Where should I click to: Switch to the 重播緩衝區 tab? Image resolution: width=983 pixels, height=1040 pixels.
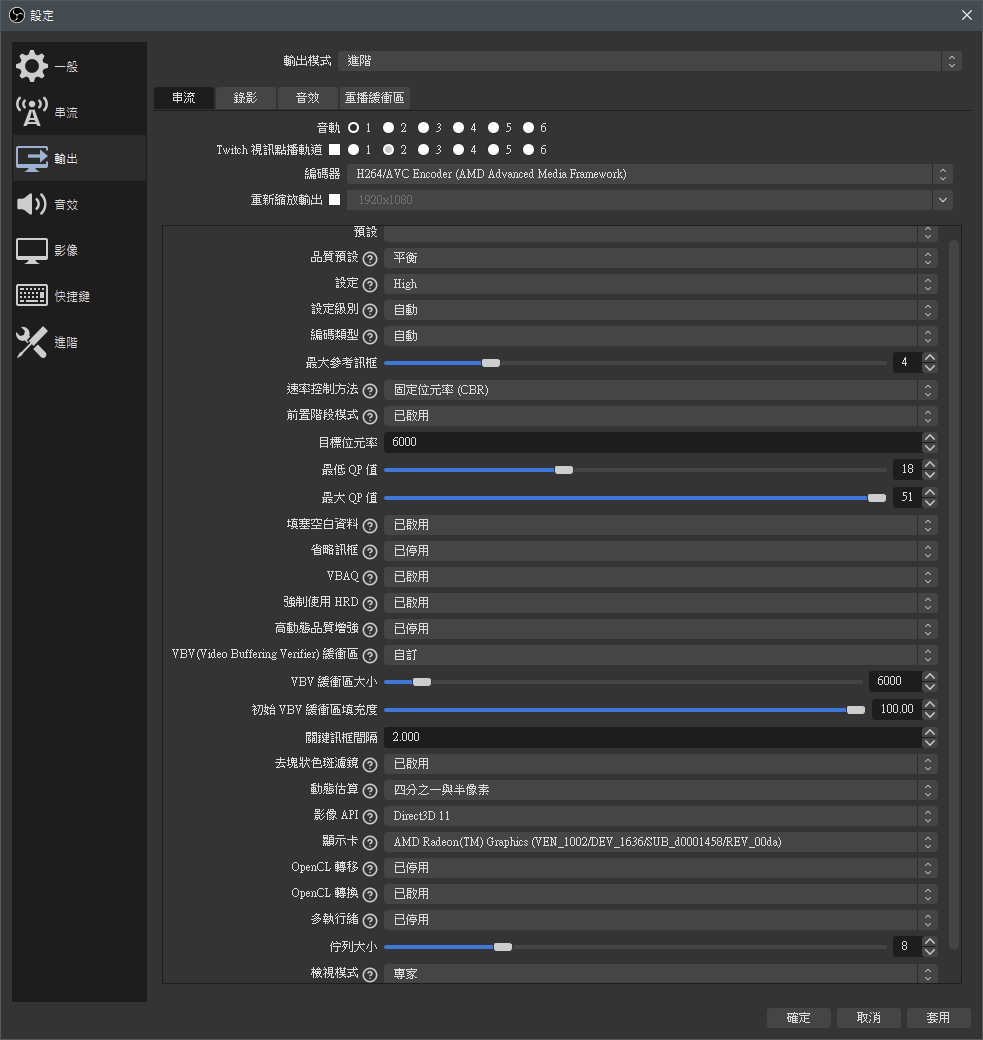pos(375,98)
